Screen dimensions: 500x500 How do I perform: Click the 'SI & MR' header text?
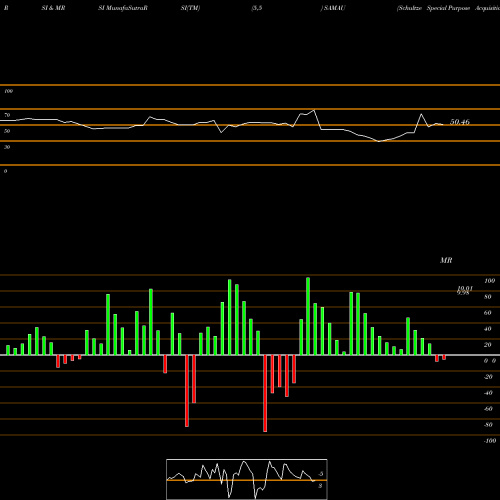[53, 8]
